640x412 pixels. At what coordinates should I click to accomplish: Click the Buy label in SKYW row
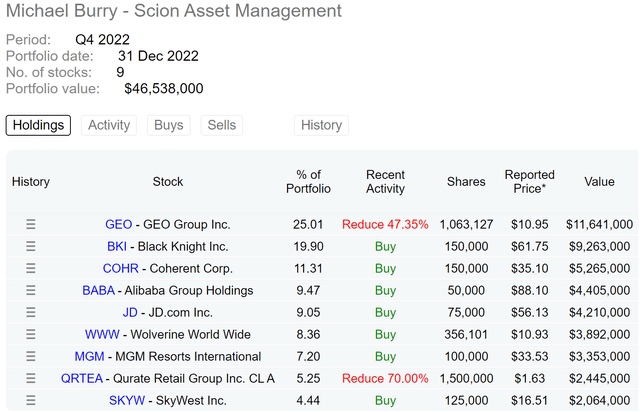(385, 401)
